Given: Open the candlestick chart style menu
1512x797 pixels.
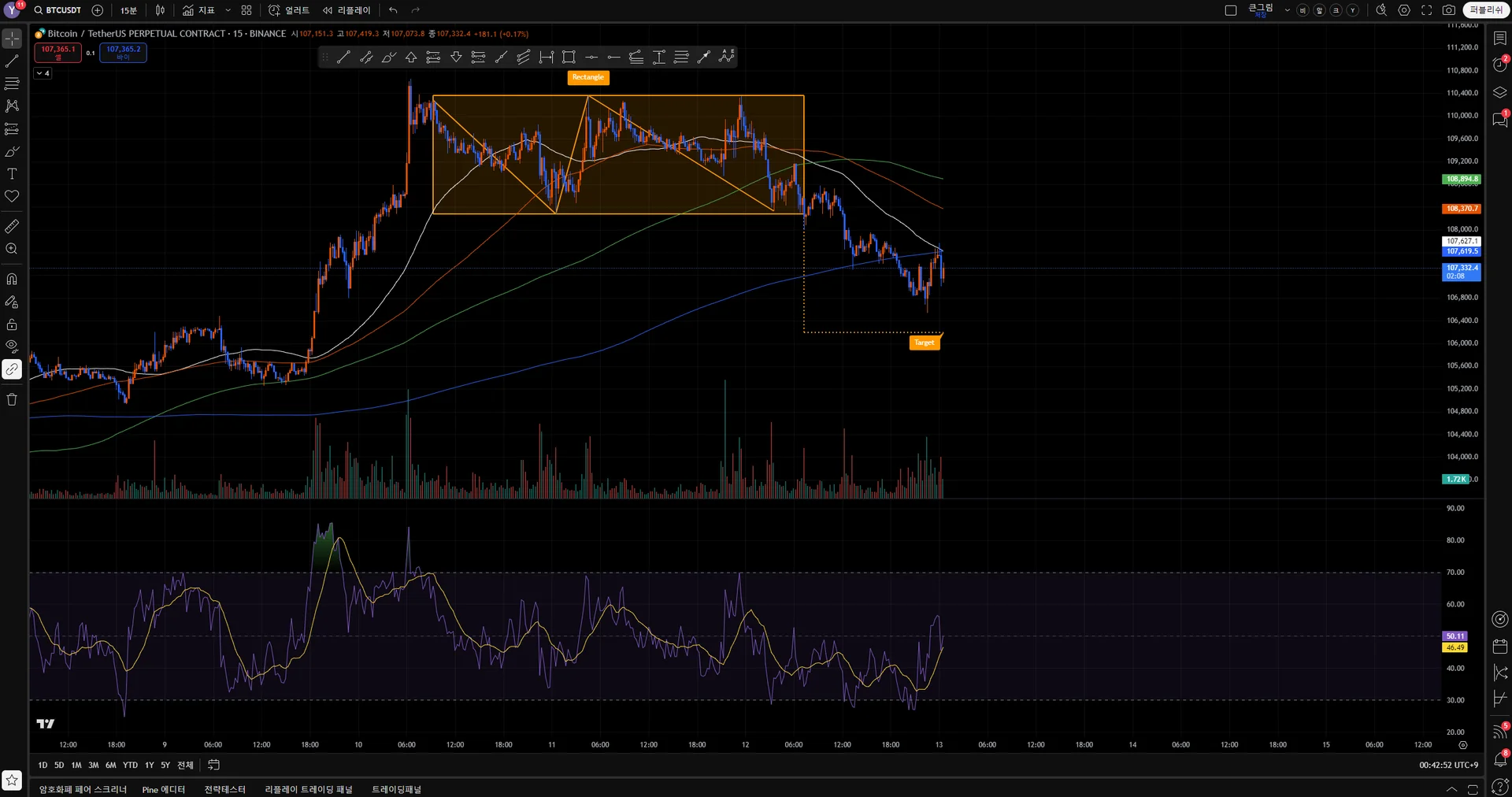Looking at the screenshot, I should pyautogui.click(x=160, y=10).
